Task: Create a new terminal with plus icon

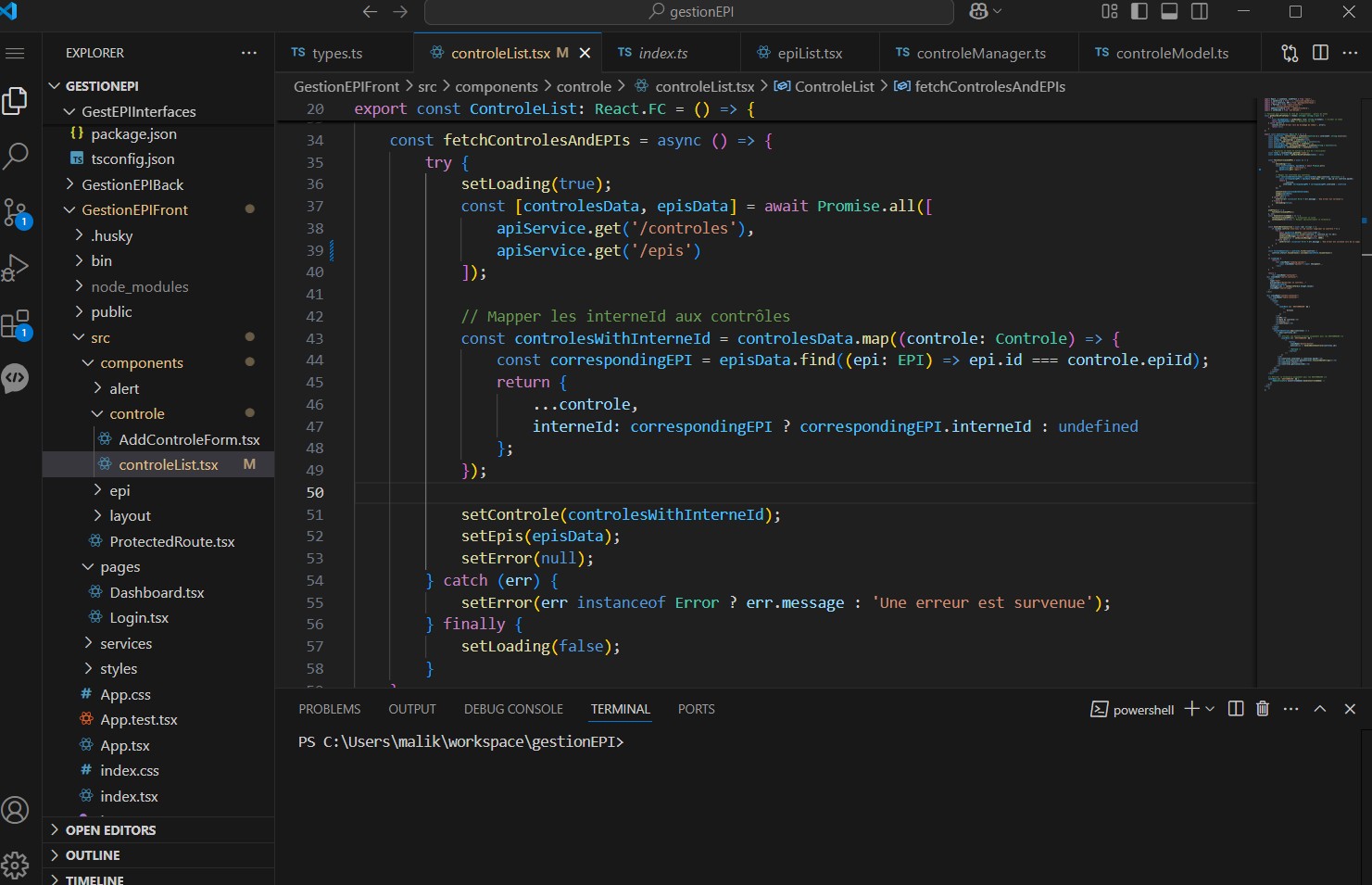Action: tap(1192, 709)
